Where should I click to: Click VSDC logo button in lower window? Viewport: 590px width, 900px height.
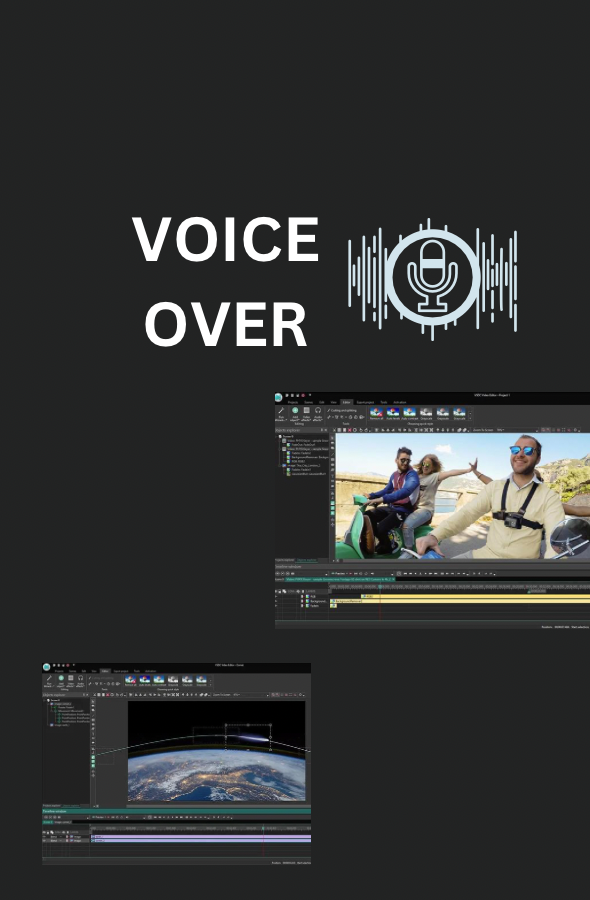point(46,666)
